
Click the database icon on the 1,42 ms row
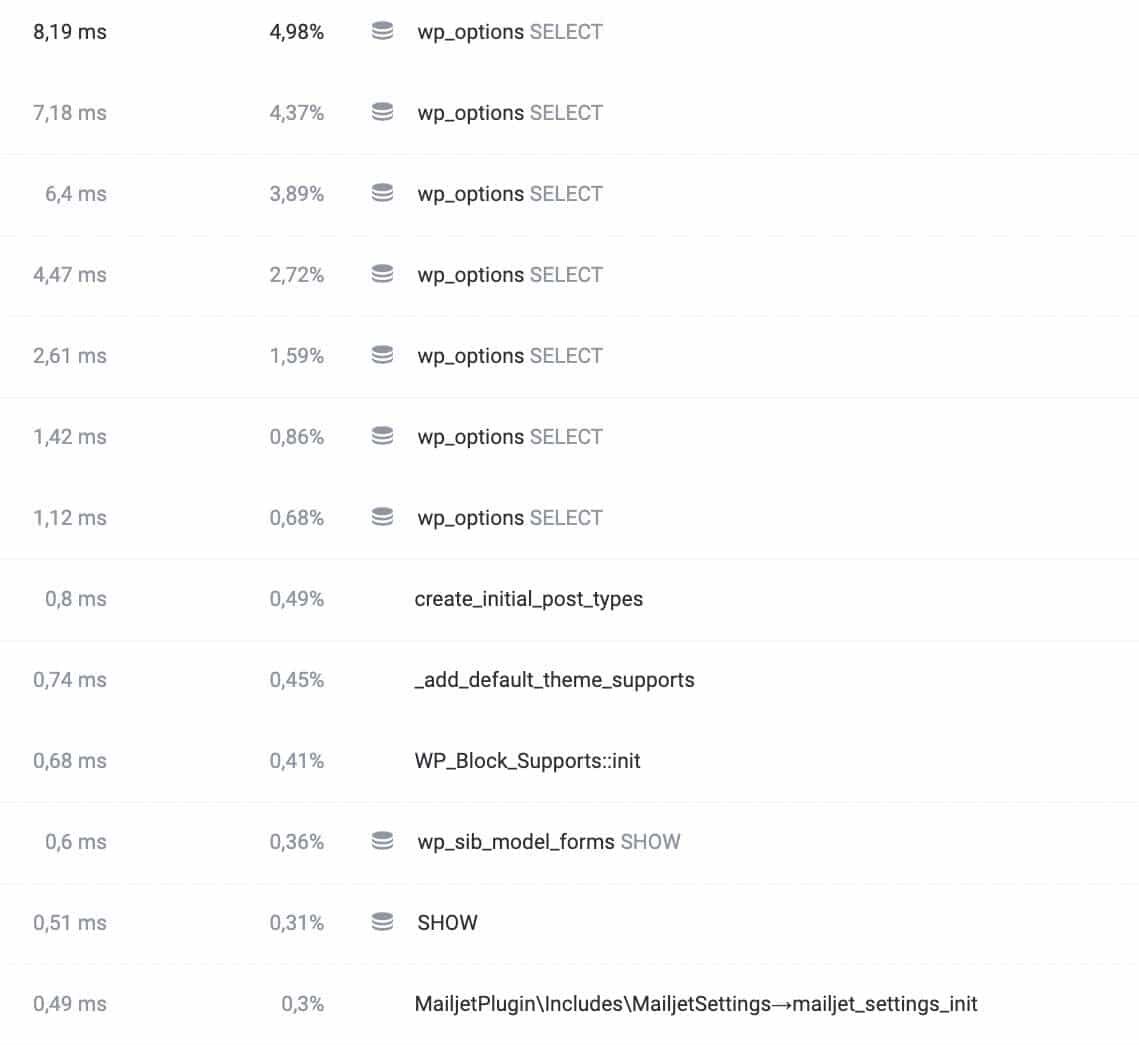pyautogui.click(x=383, y=436)
